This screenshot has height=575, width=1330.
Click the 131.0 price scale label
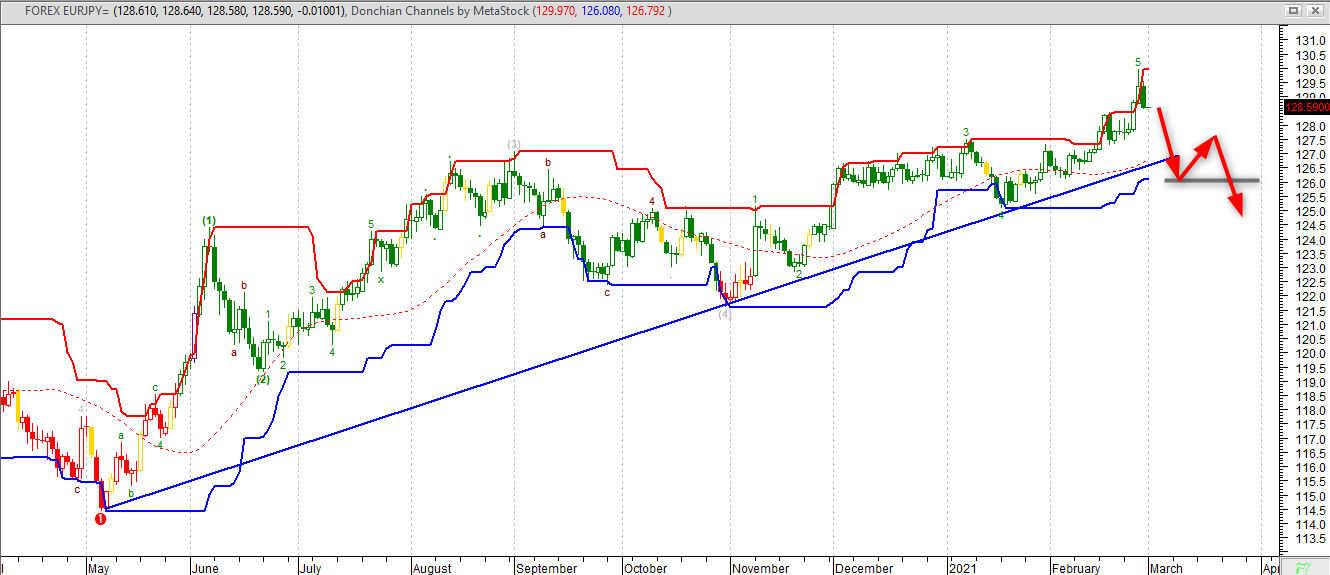[x=1303, y=42]
